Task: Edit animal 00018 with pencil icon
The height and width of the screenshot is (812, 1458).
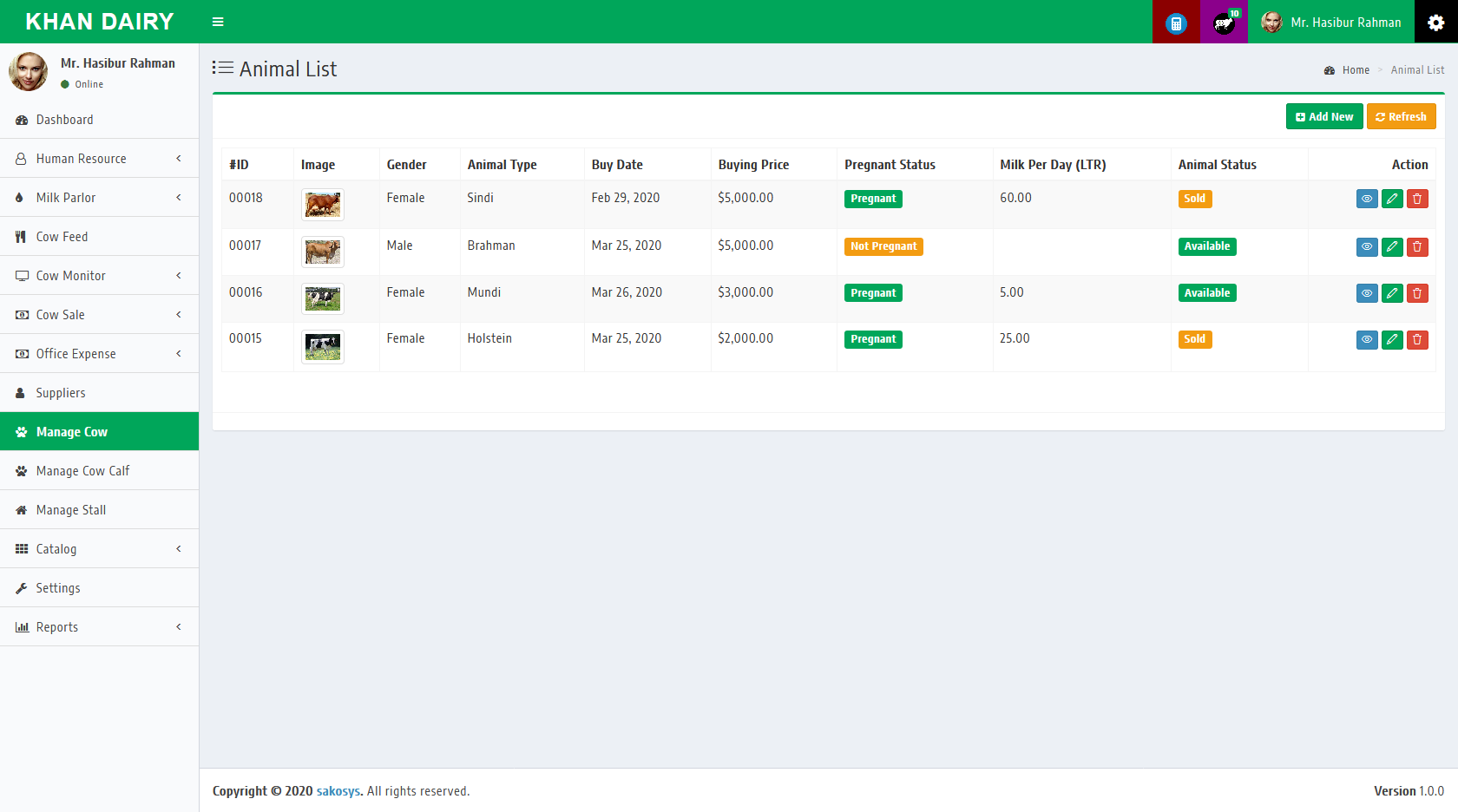Action: tap(1392, 199)
